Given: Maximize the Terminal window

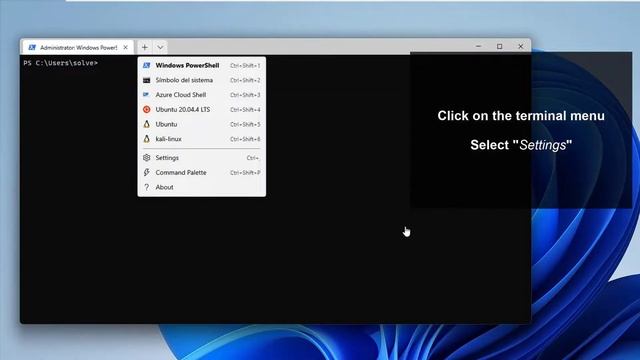Looking at the screenshot, I should [500, 47].
